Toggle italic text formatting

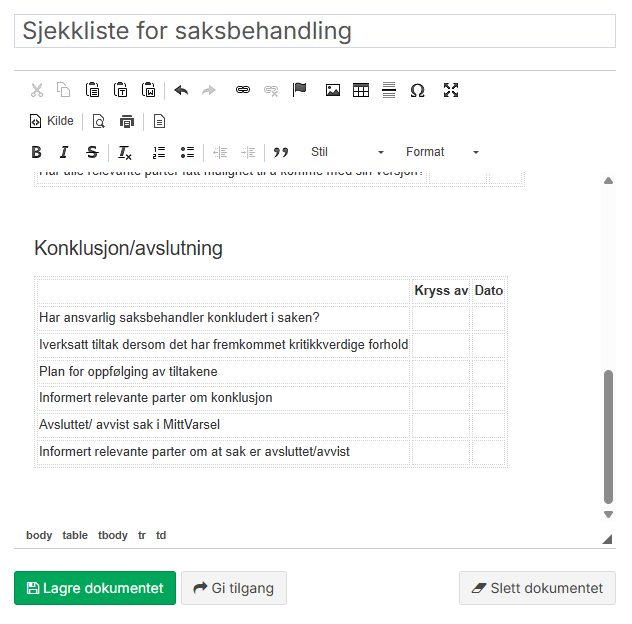(64, 152)
